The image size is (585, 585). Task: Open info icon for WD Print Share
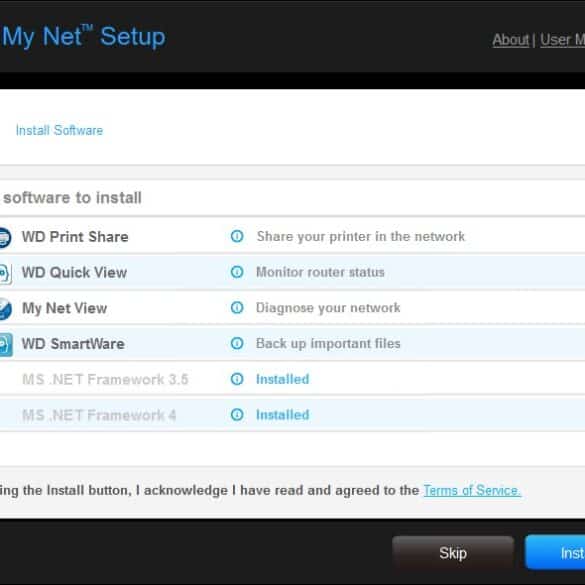coord(237,236)
